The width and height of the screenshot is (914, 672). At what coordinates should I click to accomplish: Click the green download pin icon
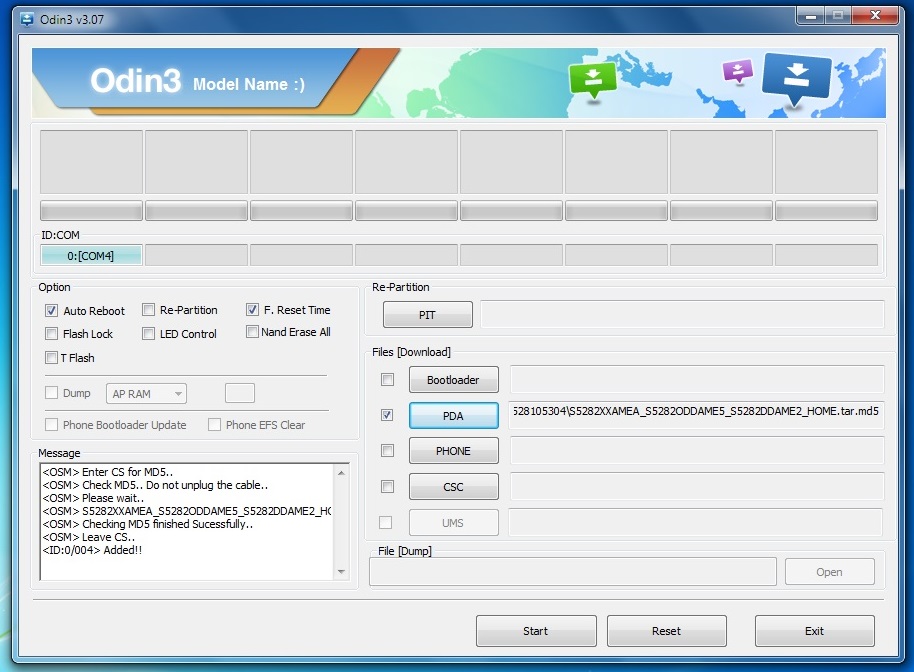click(x=592, y=77)
